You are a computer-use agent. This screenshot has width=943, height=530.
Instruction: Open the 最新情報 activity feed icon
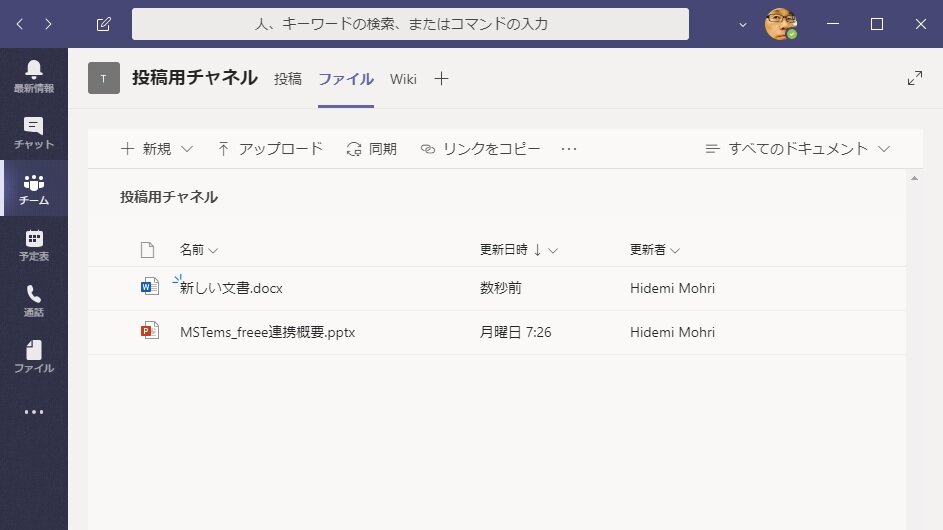(x=34, y=76)
